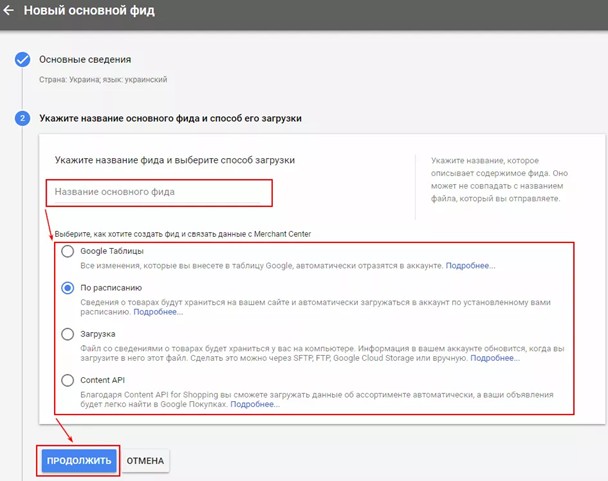Click the completed step checkmark icon

click(22, 60)
